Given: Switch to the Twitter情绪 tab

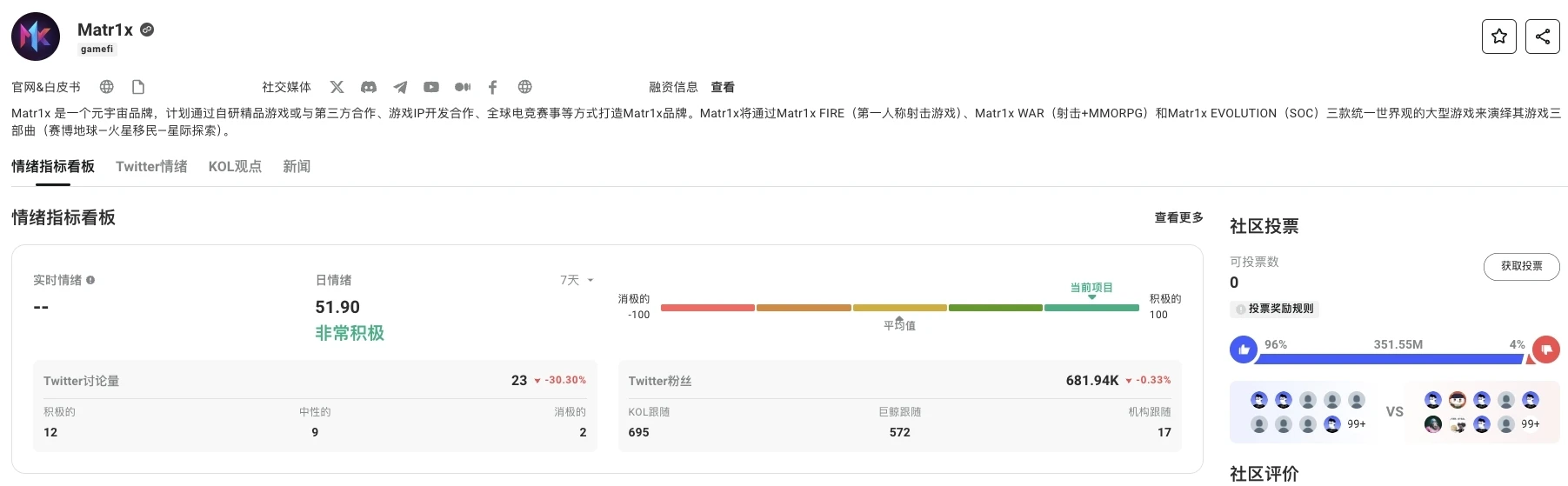Looking at the screenshot, I should pyautogui.click(x=151, y=166).
